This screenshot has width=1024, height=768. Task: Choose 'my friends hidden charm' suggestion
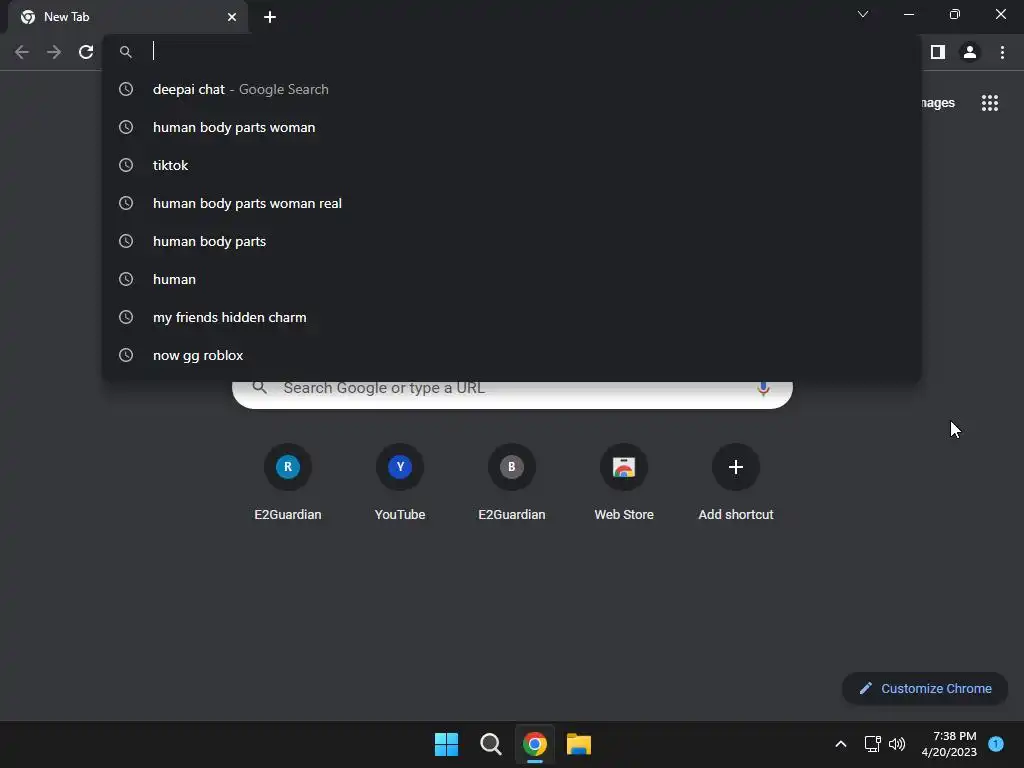coord(512,317)
